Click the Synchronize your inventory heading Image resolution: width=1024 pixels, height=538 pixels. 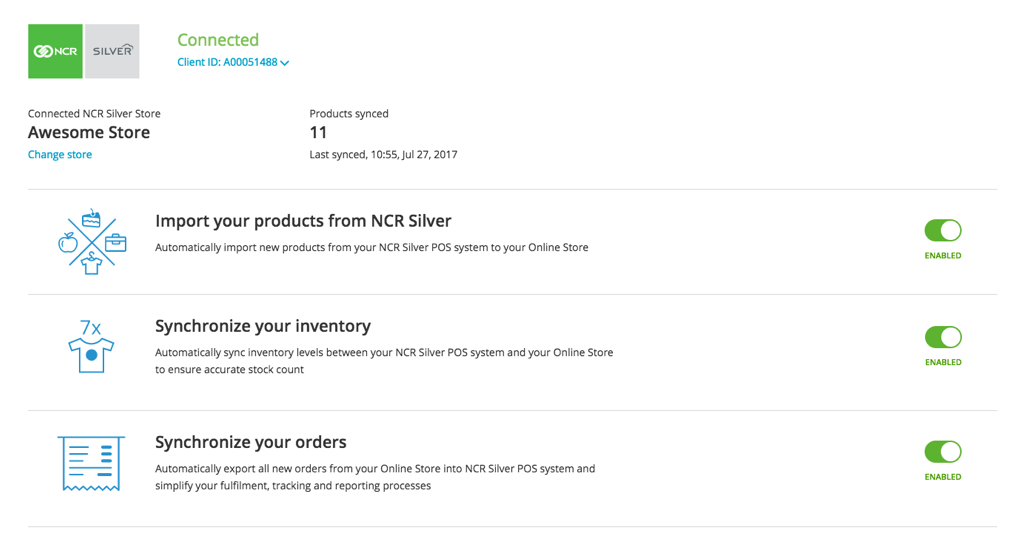coord(263,326)
